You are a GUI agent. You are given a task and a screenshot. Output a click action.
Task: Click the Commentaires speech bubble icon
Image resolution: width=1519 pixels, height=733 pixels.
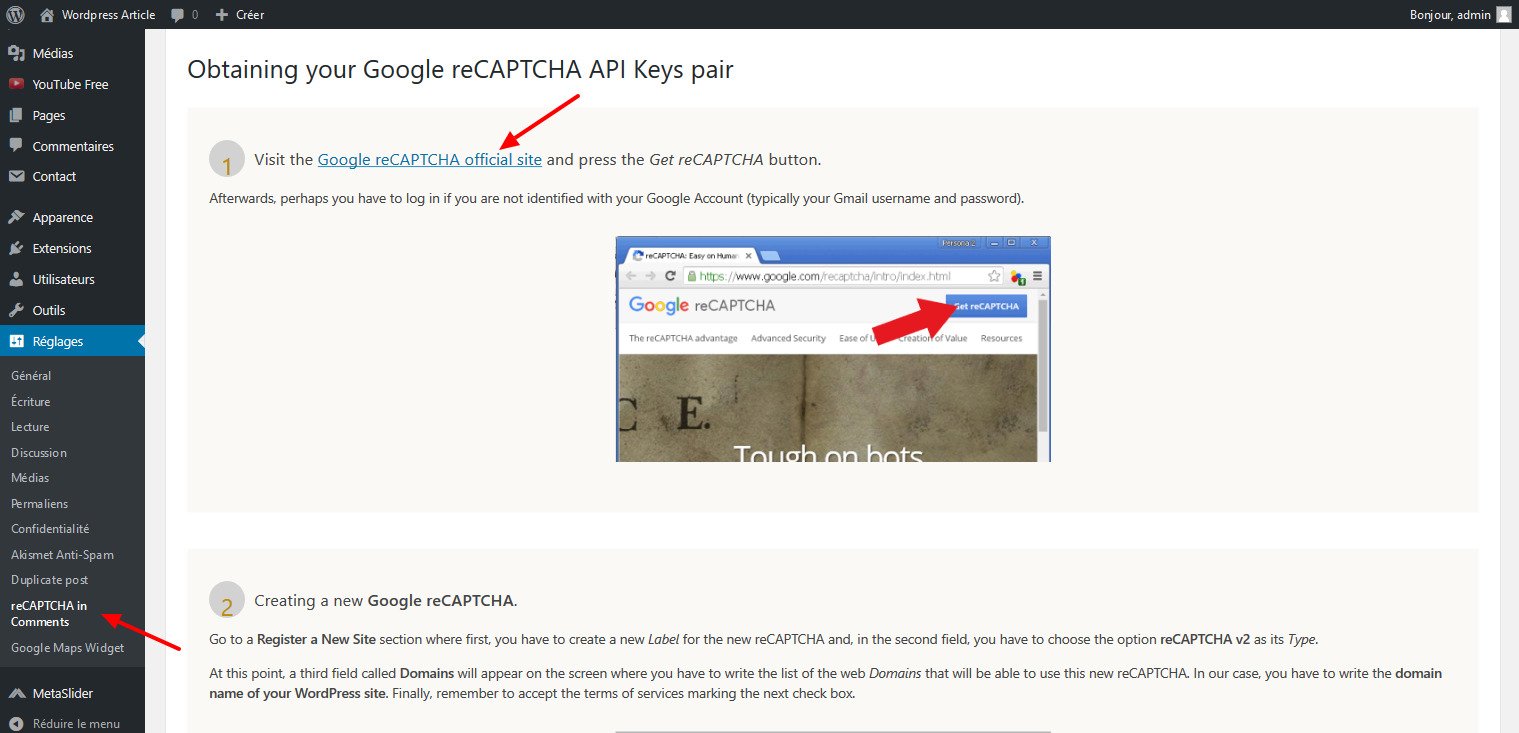pyautogui.click(x=16, y=146)
